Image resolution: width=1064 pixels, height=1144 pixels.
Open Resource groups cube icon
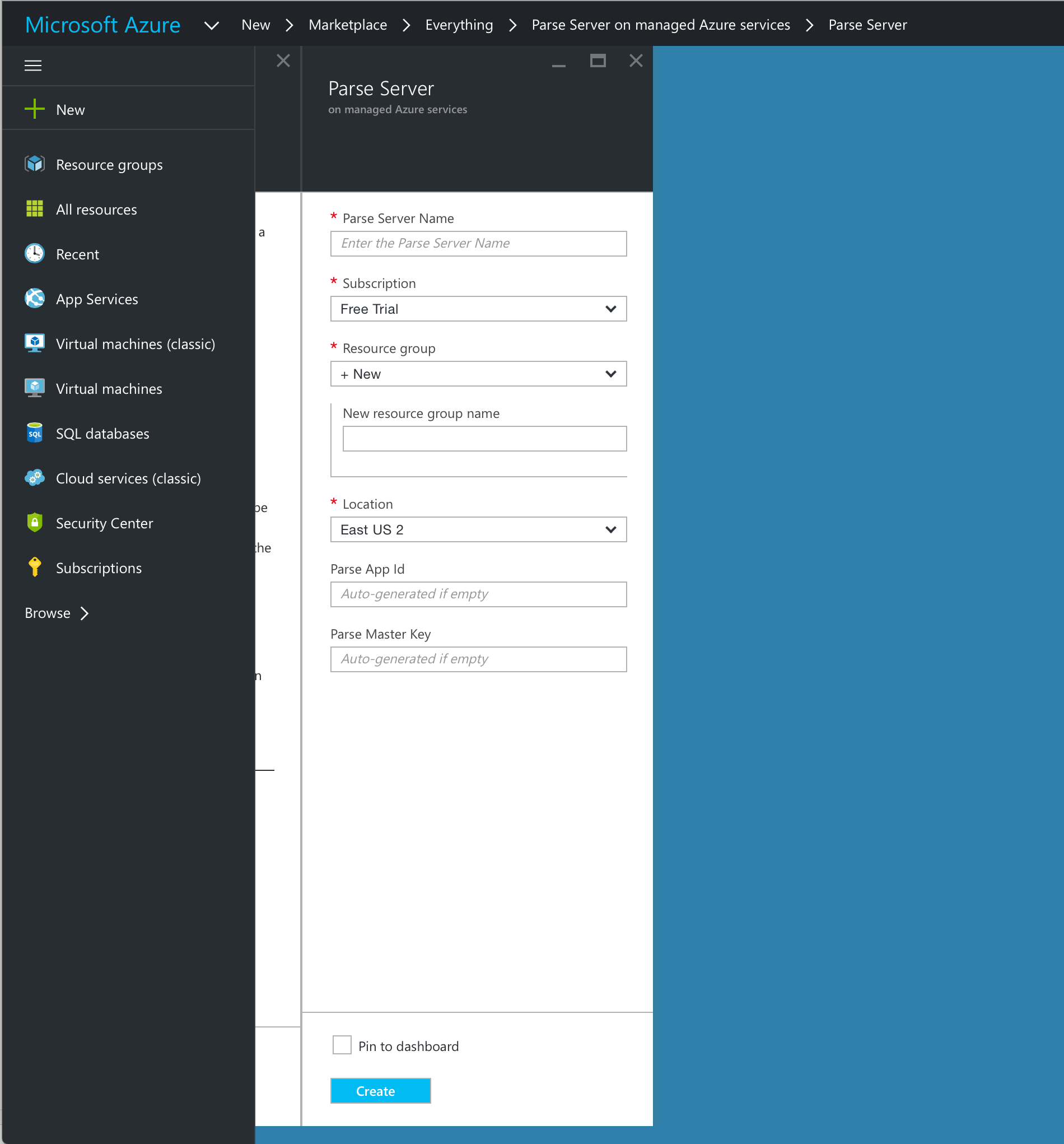pos(35,164)
